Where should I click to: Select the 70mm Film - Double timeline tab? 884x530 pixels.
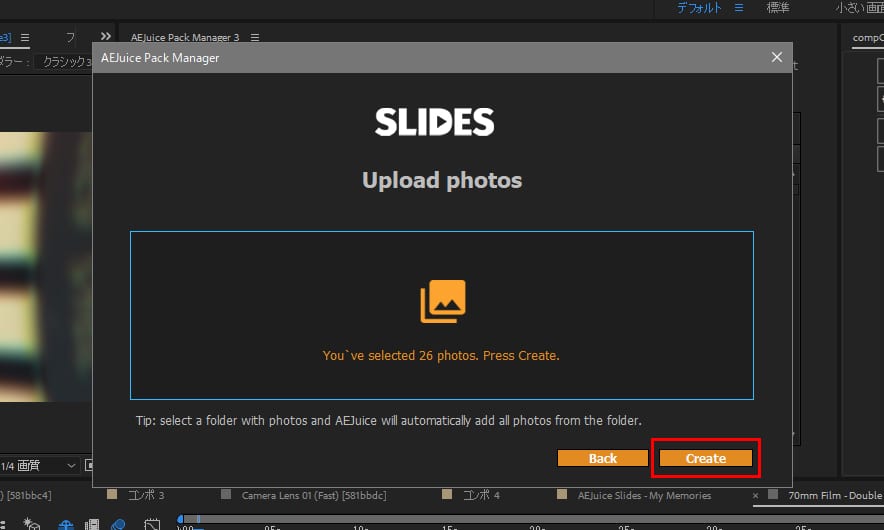tap(834, 495)
